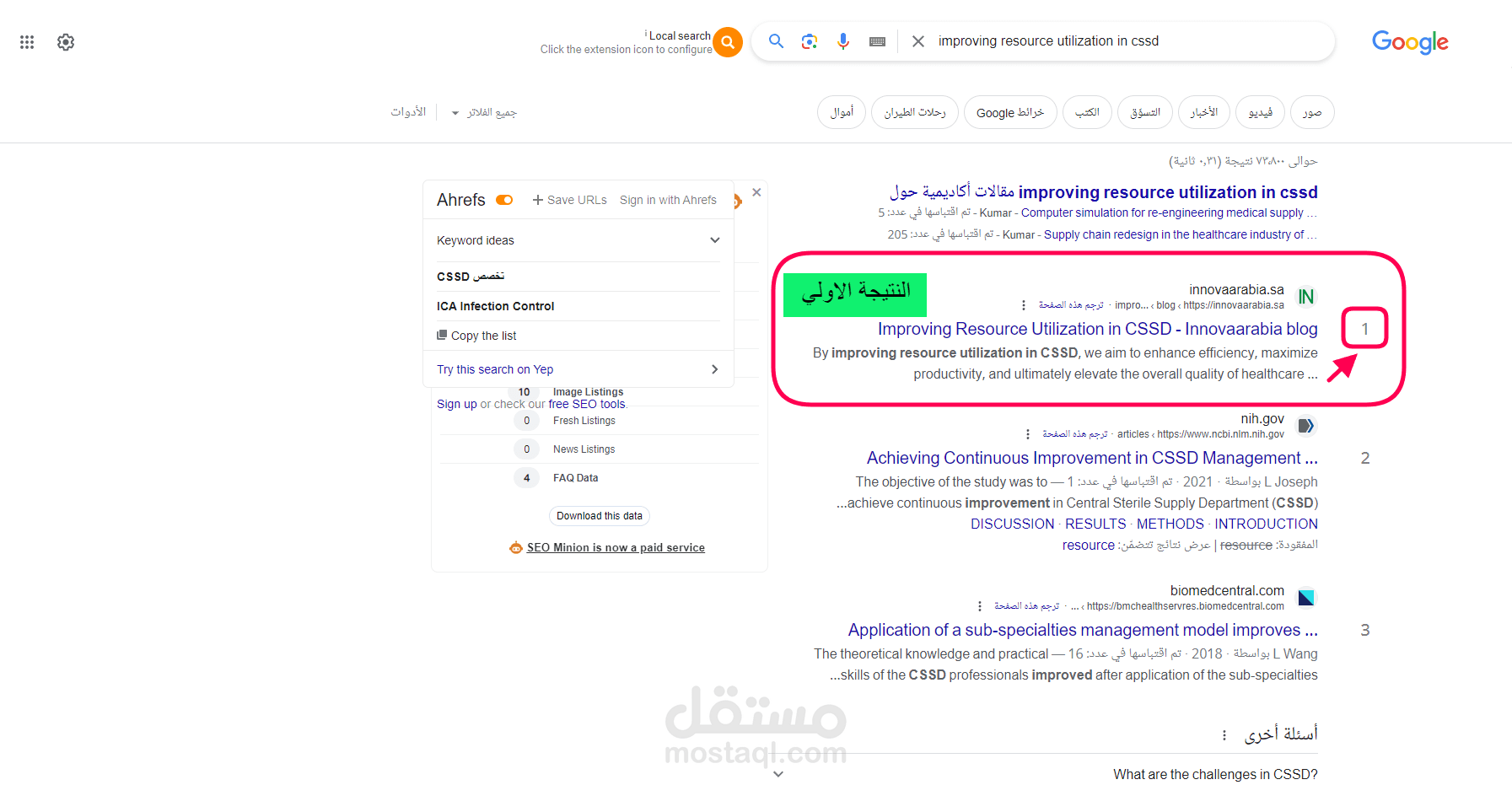This screenshot has height=785, width=1512.
Task: Open the on-screen keyboard icon
Action: [x=877, y=40]
